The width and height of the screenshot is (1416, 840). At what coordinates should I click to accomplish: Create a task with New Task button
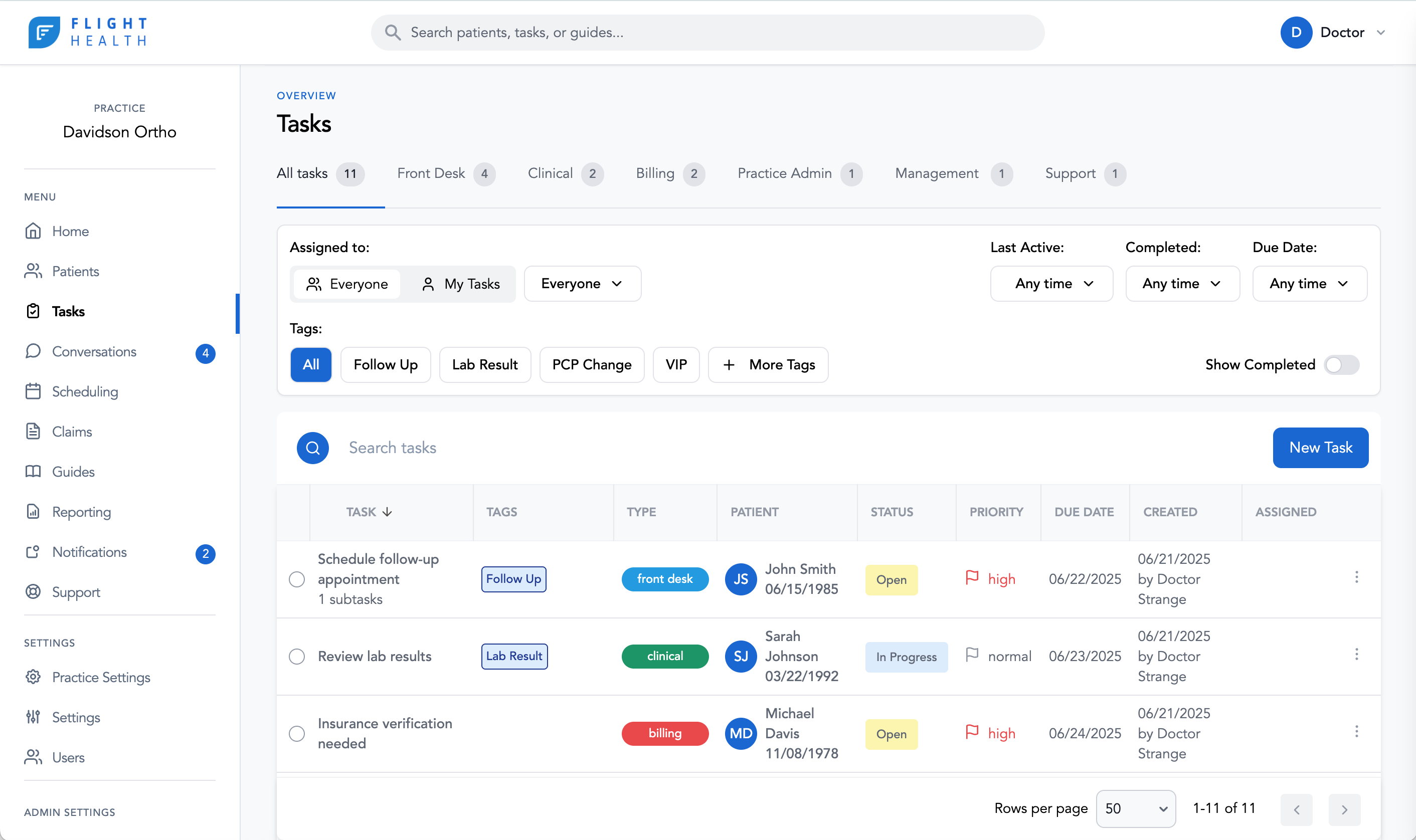pyautogui.click(x=1320, y=447)
